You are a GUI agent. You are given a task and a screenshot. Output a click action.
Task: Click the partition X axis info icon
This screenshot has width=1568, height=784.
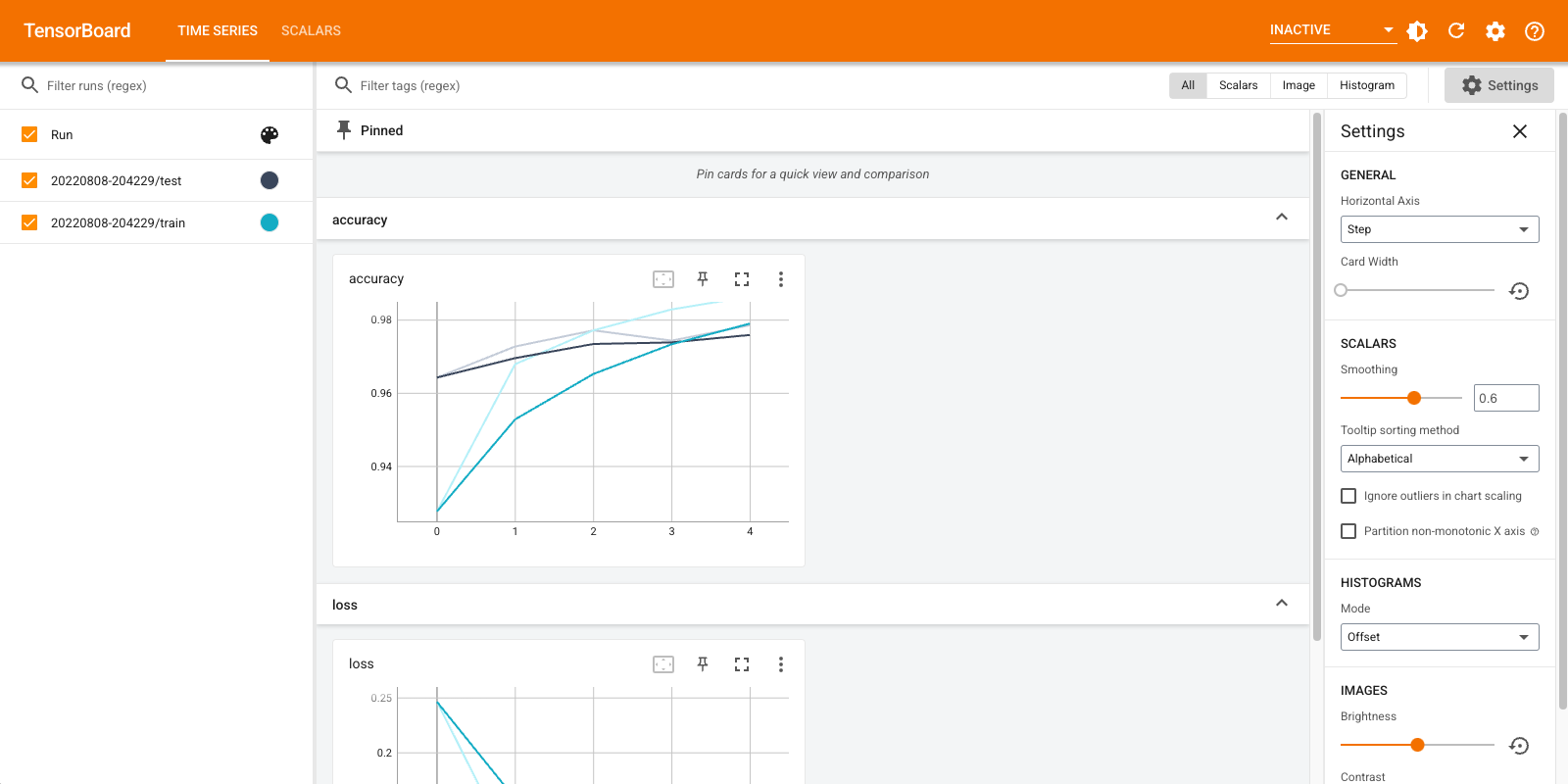pos(1535,532)
